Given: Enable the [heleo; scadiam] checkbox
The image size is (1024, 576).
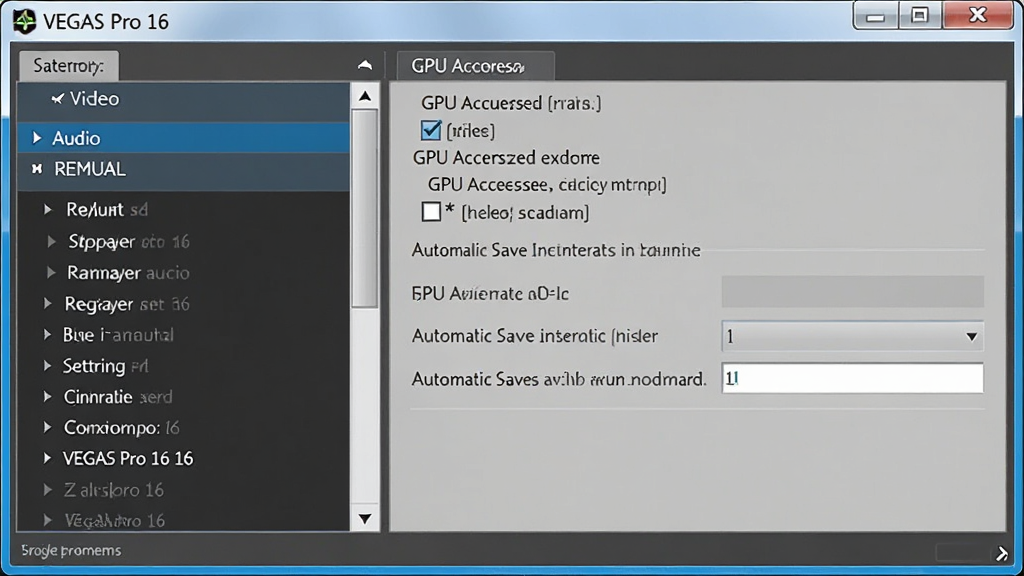Looking at the screenshot, I should click(431, 212).
